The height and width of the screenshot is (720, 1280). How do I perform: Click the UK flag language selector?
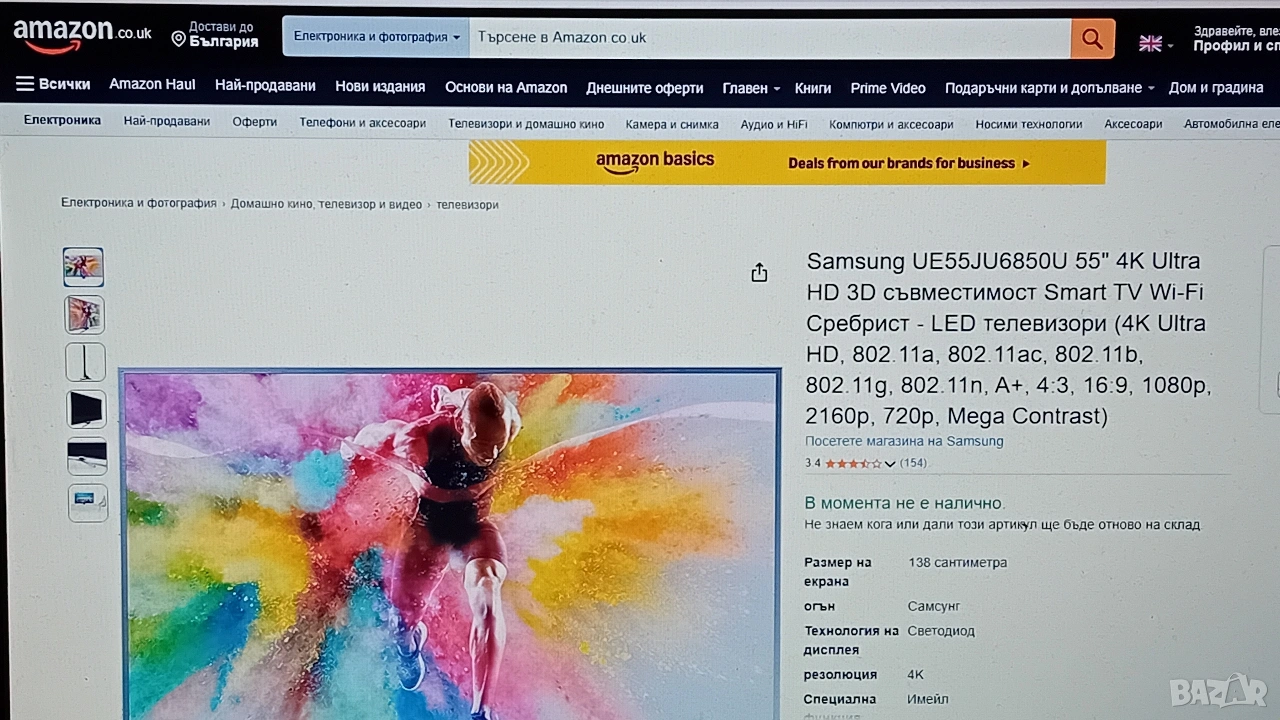[x=1156, y=44]
